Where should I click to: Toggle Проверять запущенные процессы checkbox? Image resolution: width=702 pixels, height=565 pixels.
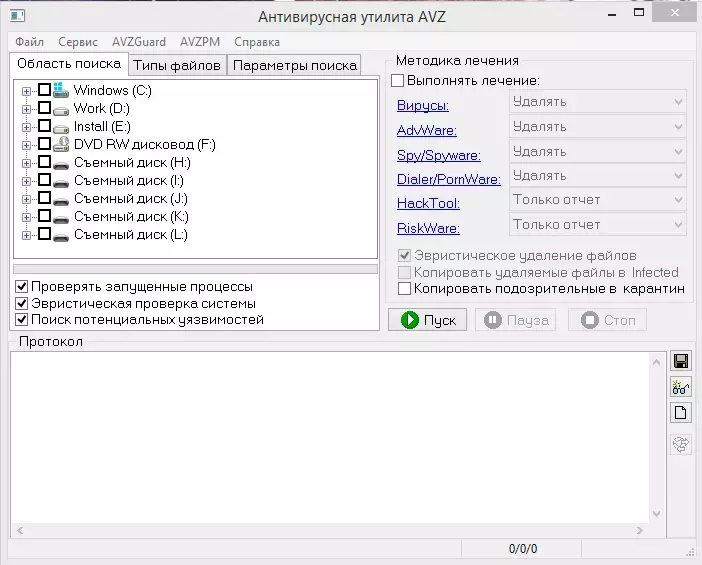pyautogui.click(x=21, y=287)
